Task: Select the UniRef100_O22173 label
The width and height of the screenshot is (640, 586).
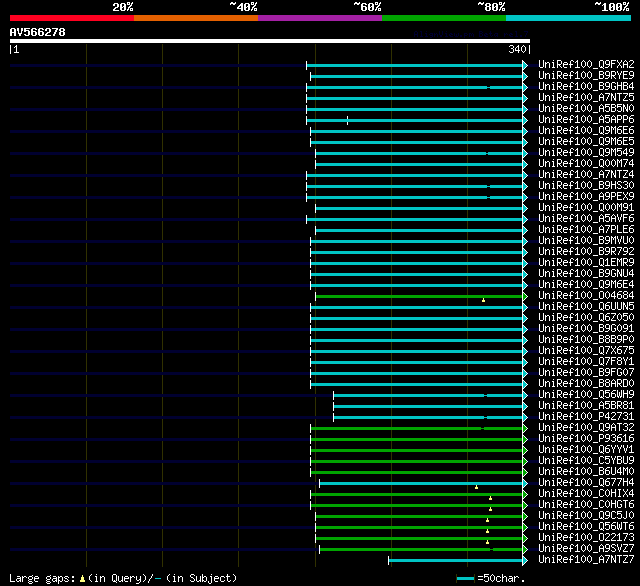Action: coord(586,538)
